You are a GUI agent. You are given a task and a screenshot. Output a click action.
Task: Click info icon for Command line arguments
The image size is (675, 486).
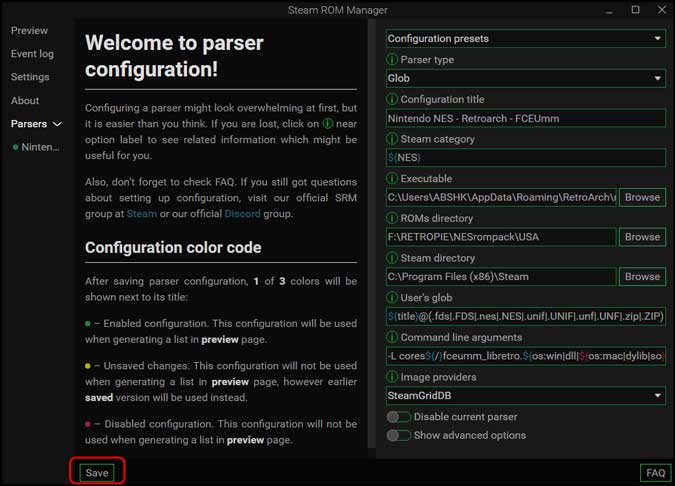tap(392, 337)
